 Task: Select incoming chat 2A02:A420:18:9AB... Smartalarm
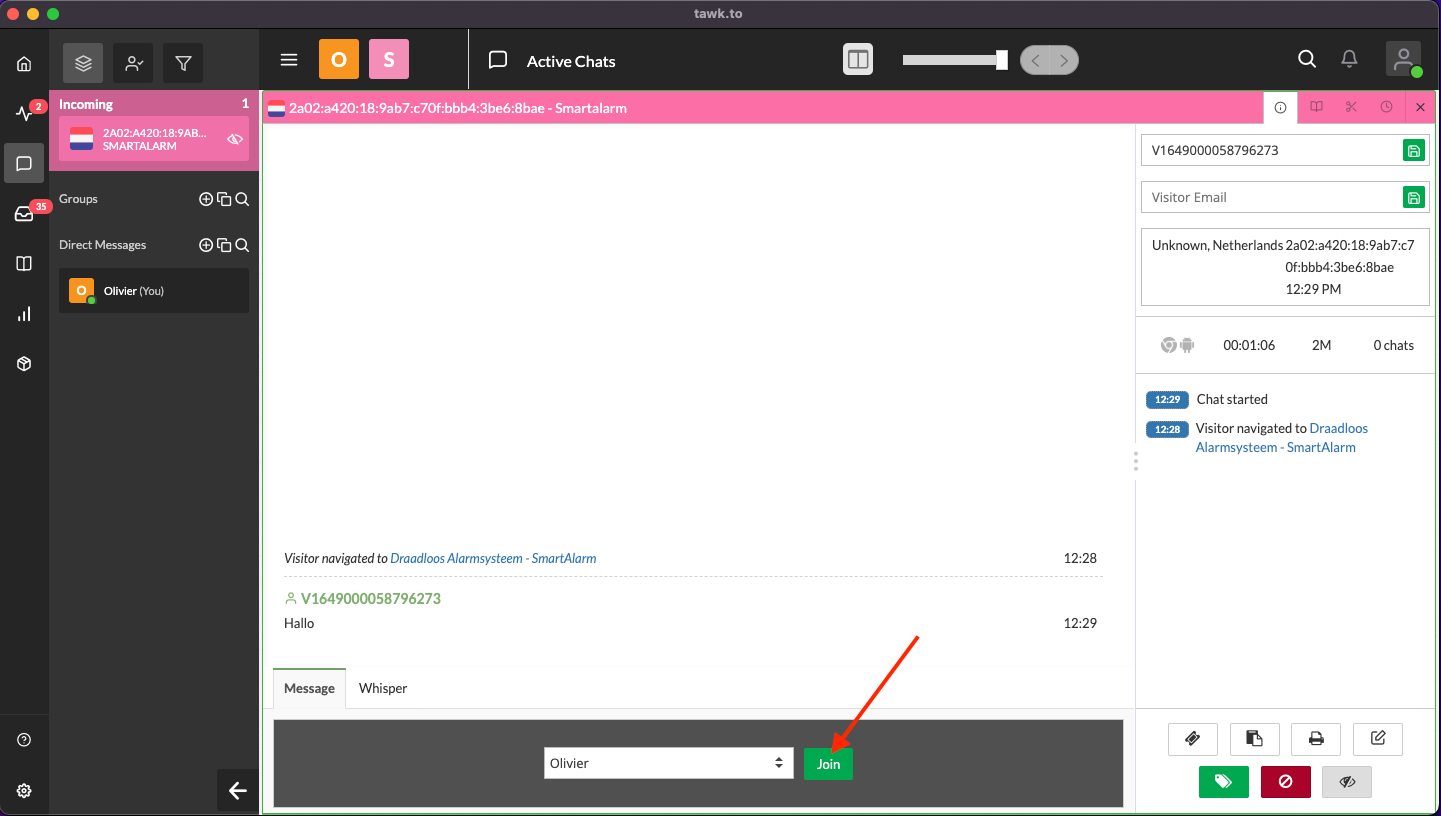[x=154, y=139]
